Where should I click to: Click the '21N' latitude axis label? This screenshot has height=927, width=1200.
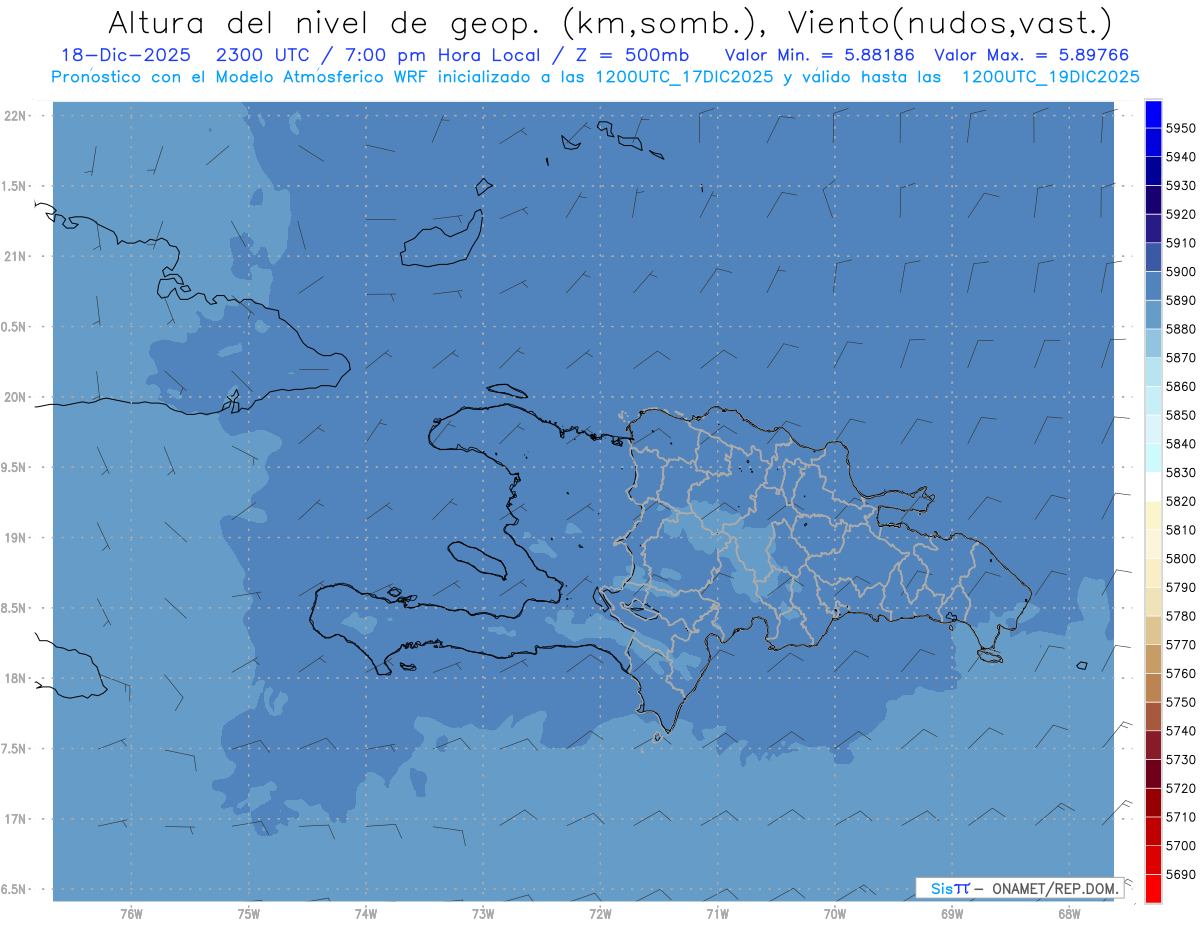(15, 256)
